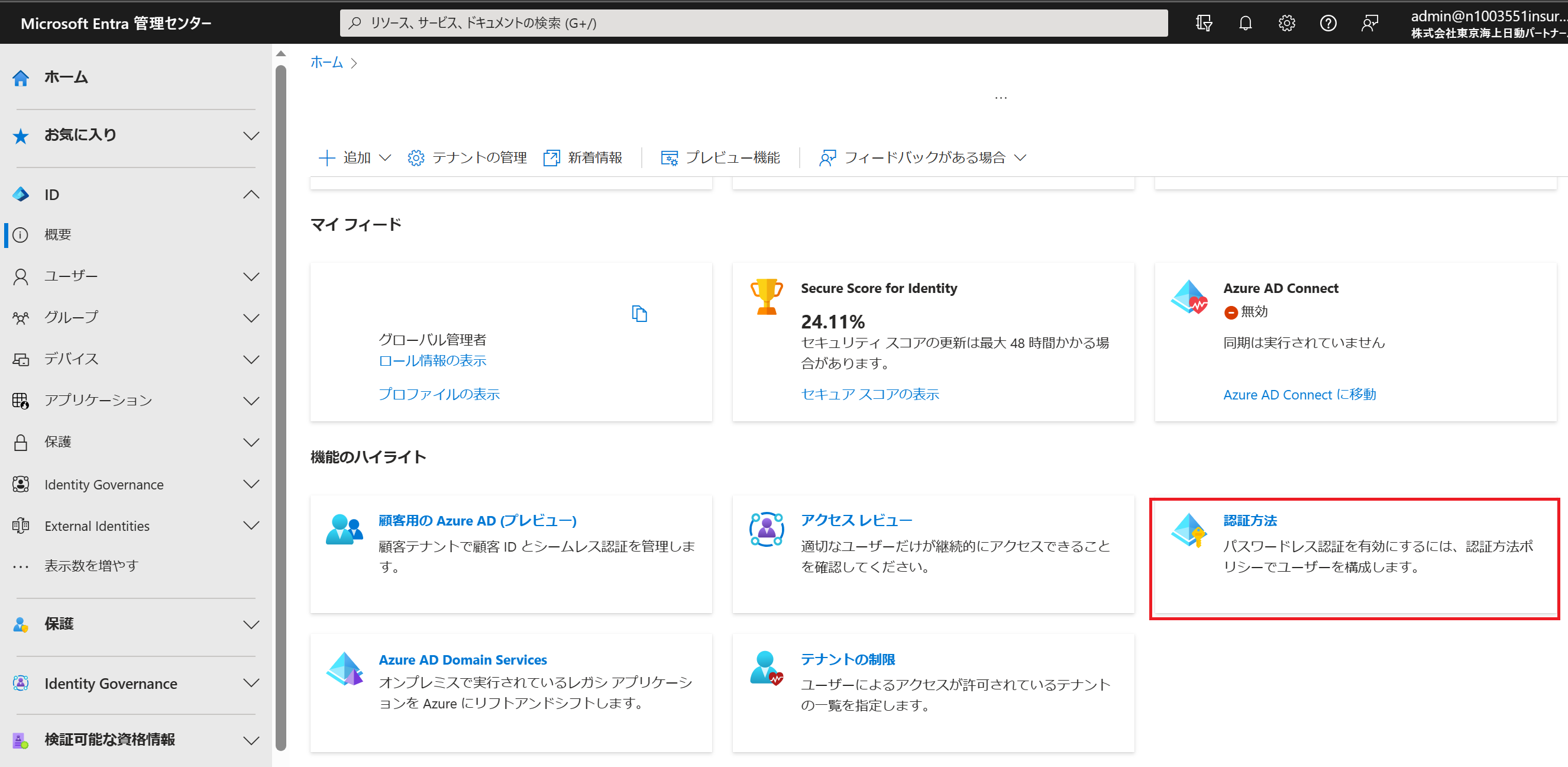The height and width of the screenshot is (767, 1568).
Task: Open テナントの管理 in the toolbar
Action: [x=467, y=158]
